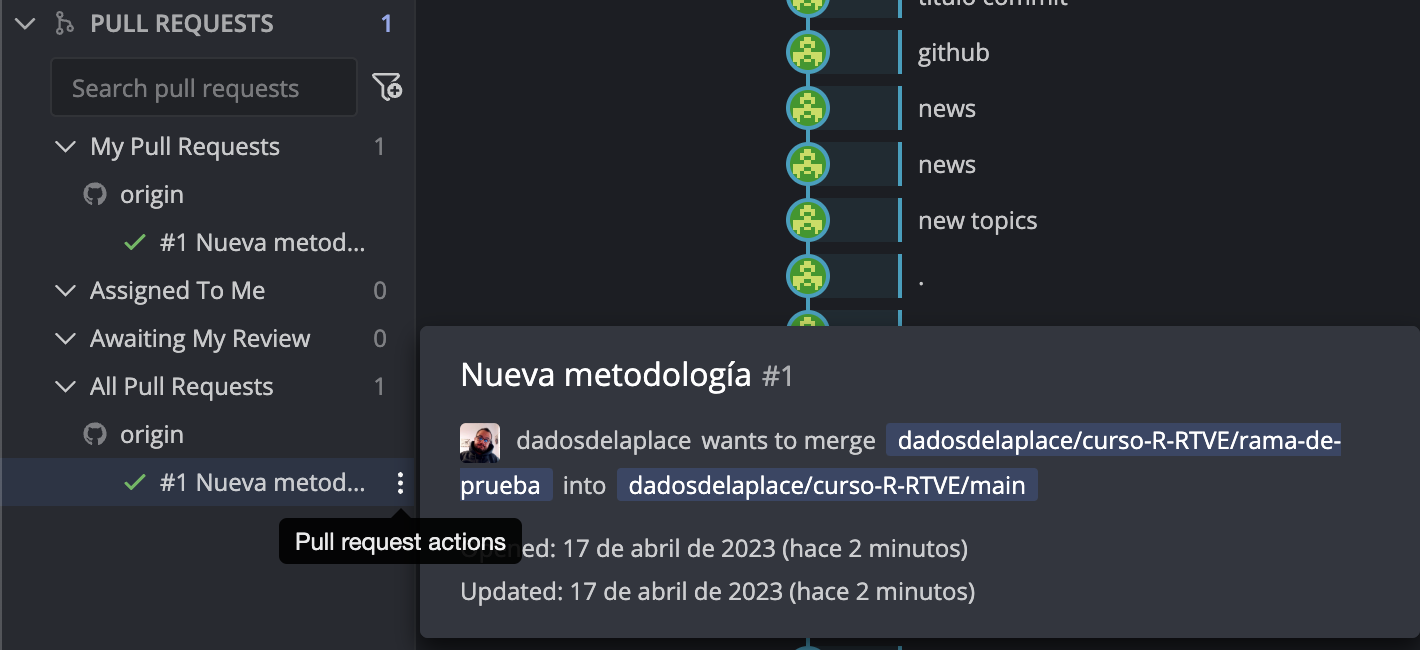This screenshot has height=650, width=1420.
Task: Collapse the My Pull Requests group
Action: pos(66,147)
